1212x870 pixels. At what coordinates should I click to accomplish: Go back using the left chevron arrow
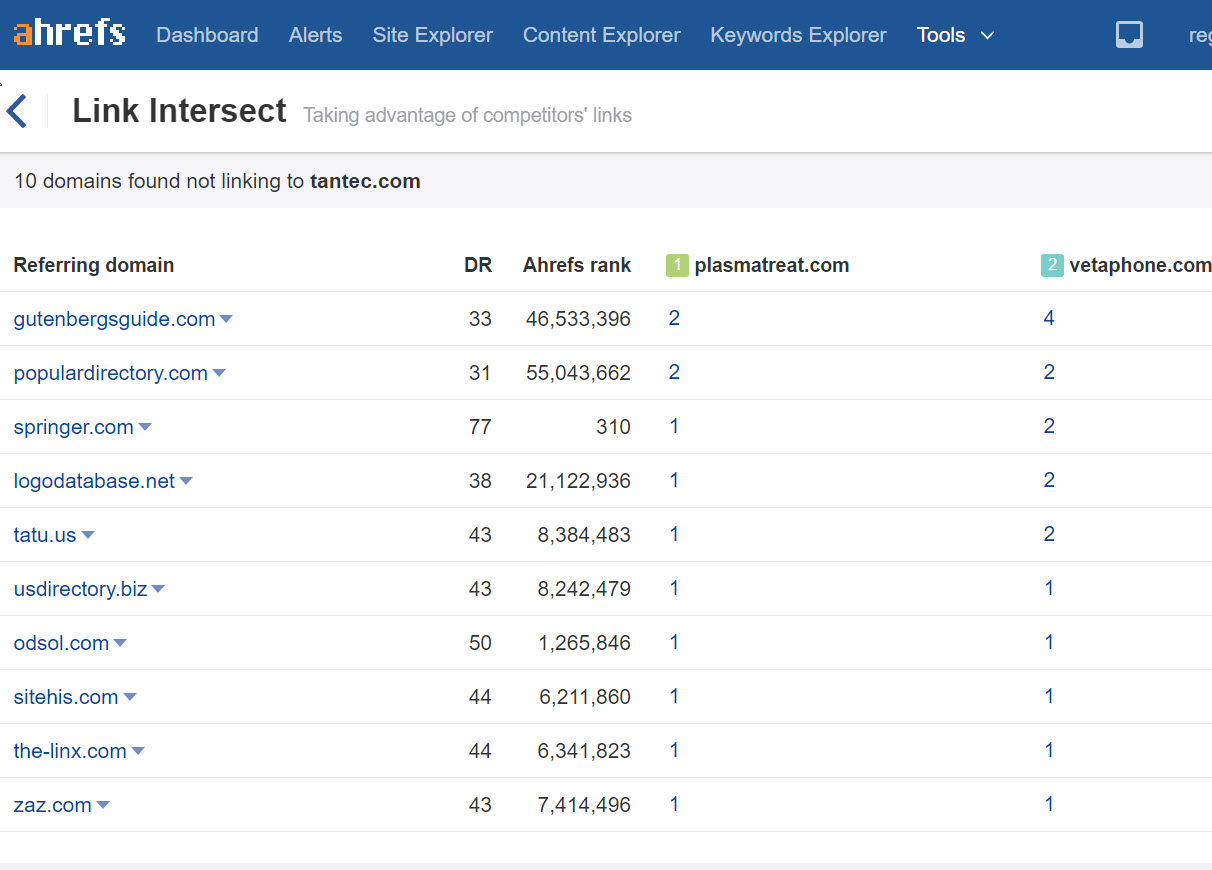(16, 111)
